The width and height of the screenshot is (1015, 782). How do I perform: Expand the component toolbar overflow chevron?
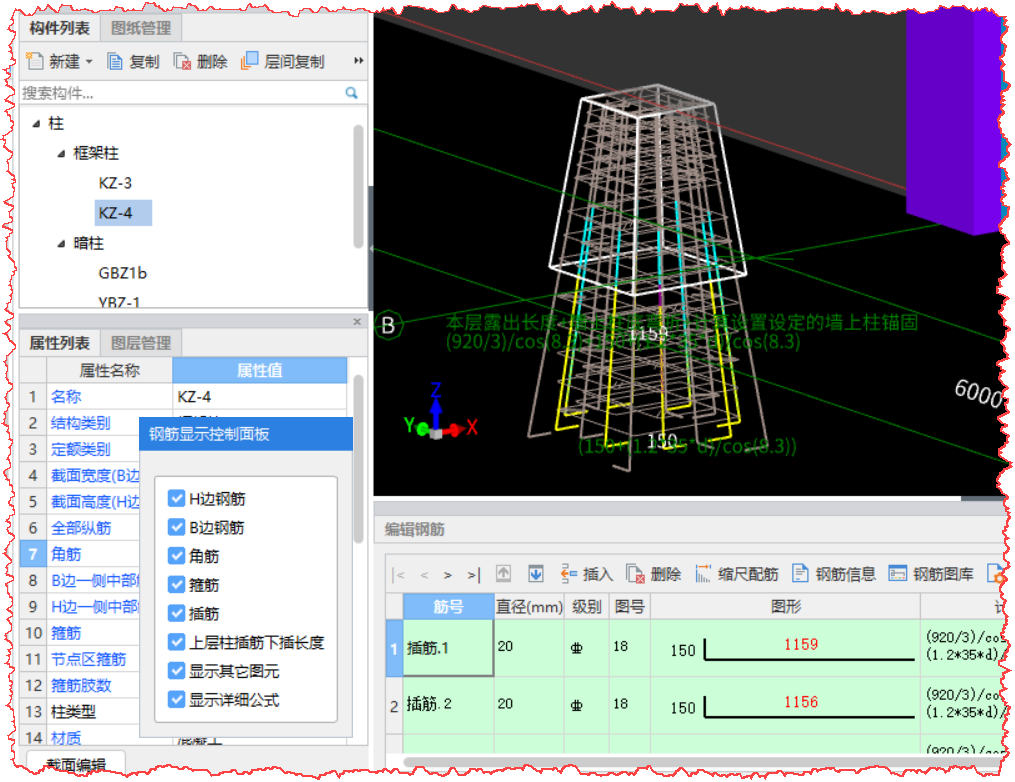358,61
